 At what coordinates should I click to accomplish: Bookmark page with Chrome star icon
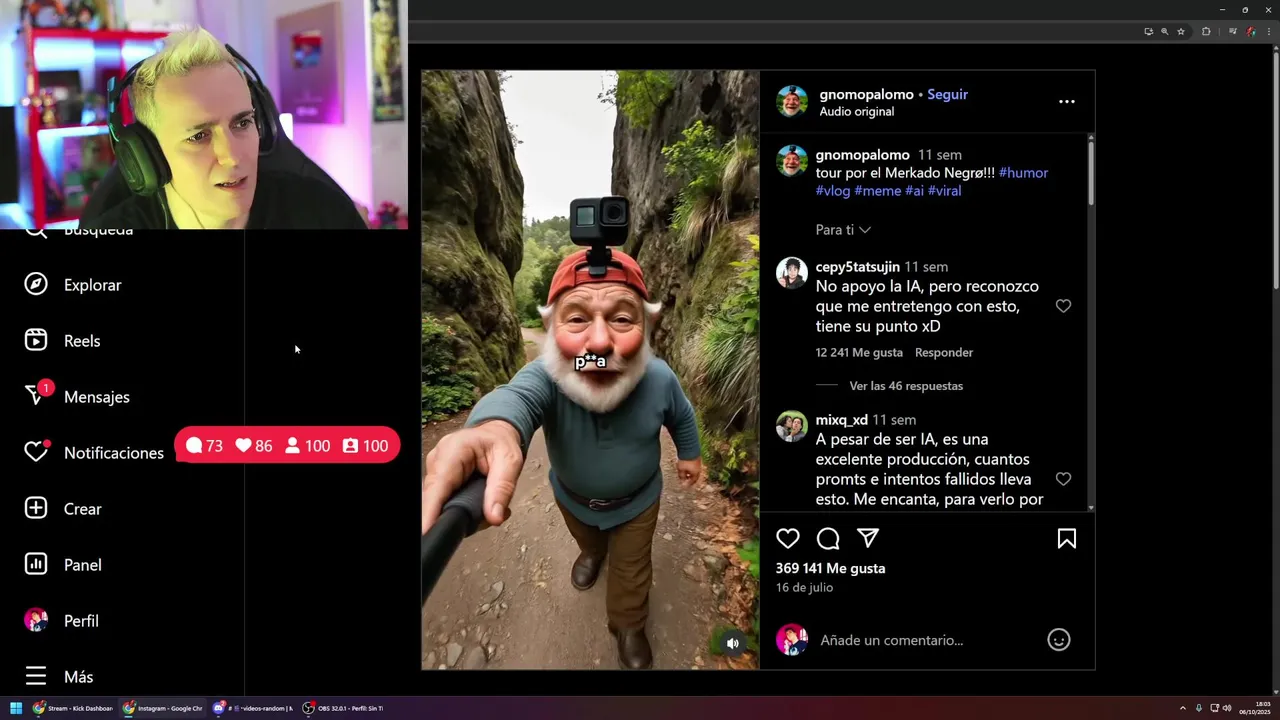tap(1181, 32)
